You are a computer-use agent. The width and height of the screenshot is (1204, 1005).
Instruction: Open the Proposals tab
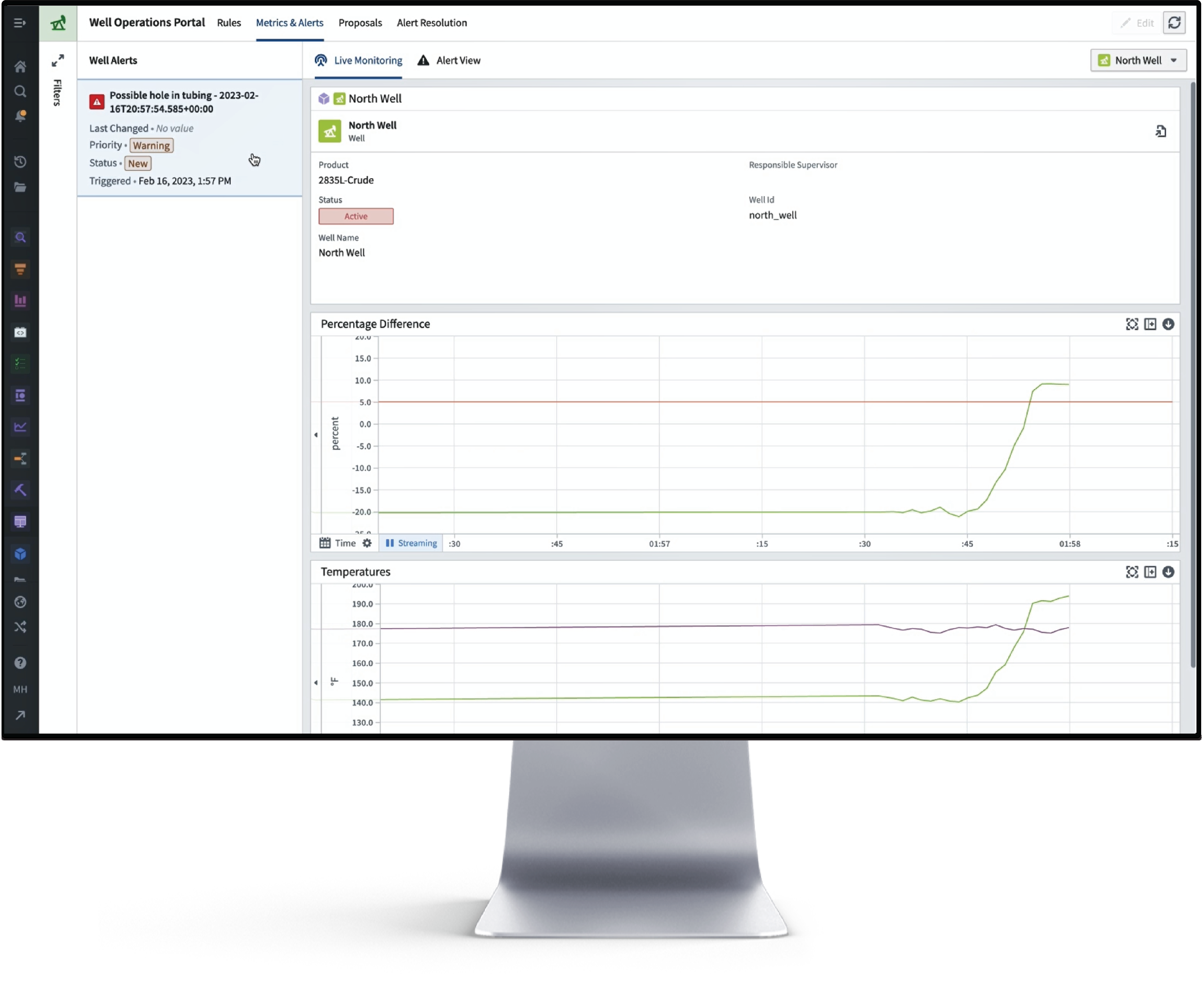(x=360, y=23)
